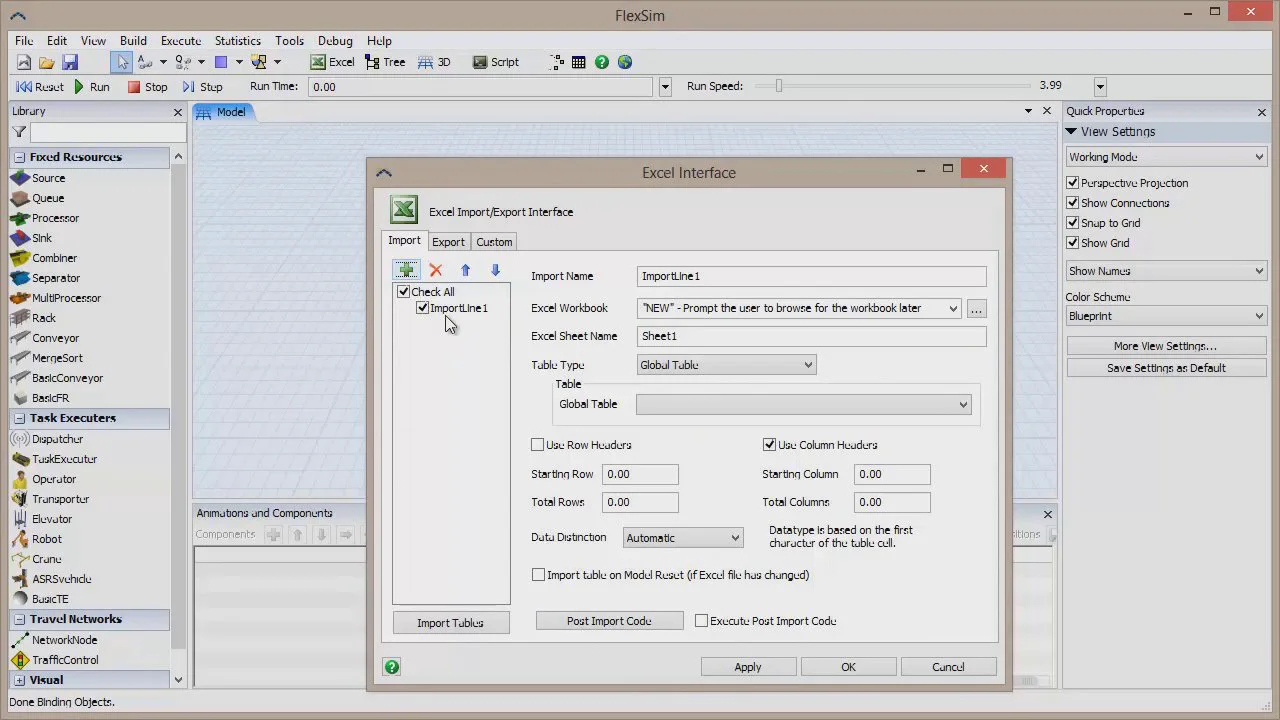Click the green help icon in dialog
Image resolution: width=1280 pixels, height=720 pixels.
click(x=392, y=667)
